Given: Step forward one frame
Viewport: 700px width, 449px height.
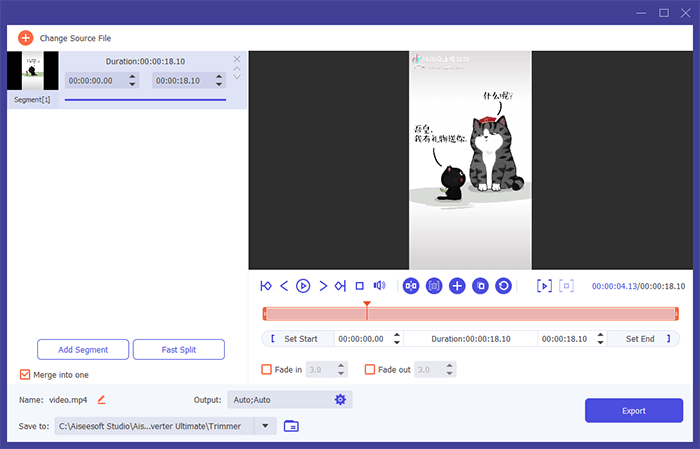Looking at the screenshot, I should [x=323, y=286].
